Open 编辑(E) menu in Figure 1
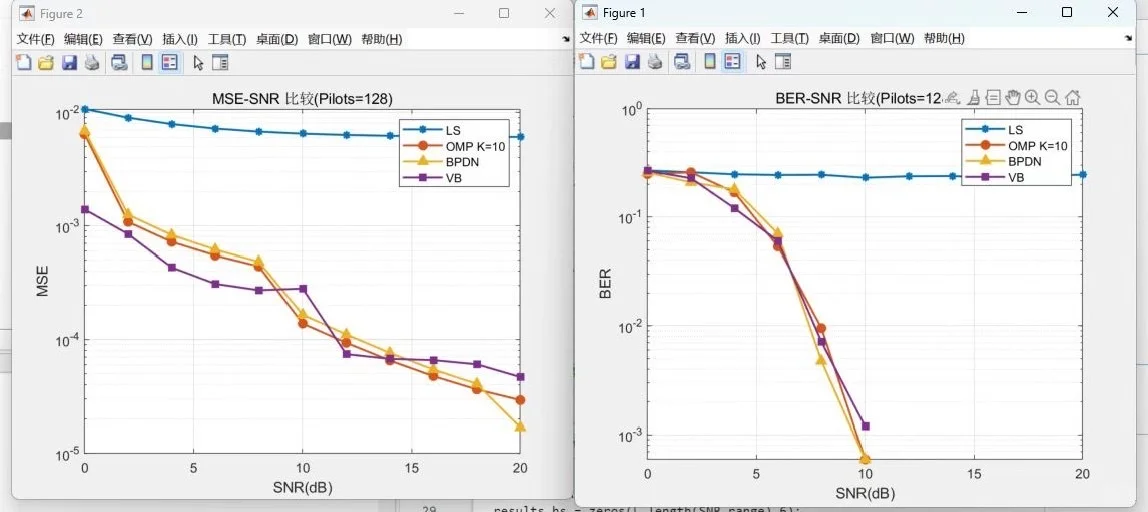This screenshot has height=512, width=1148. pyautogui.click(x=646, y=39)
